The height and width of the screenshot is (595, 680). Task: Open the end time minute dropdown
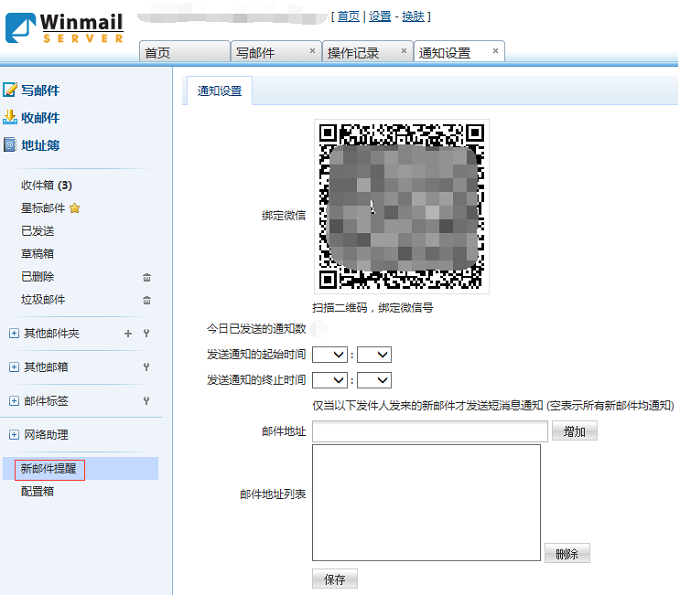coord(374,380)
